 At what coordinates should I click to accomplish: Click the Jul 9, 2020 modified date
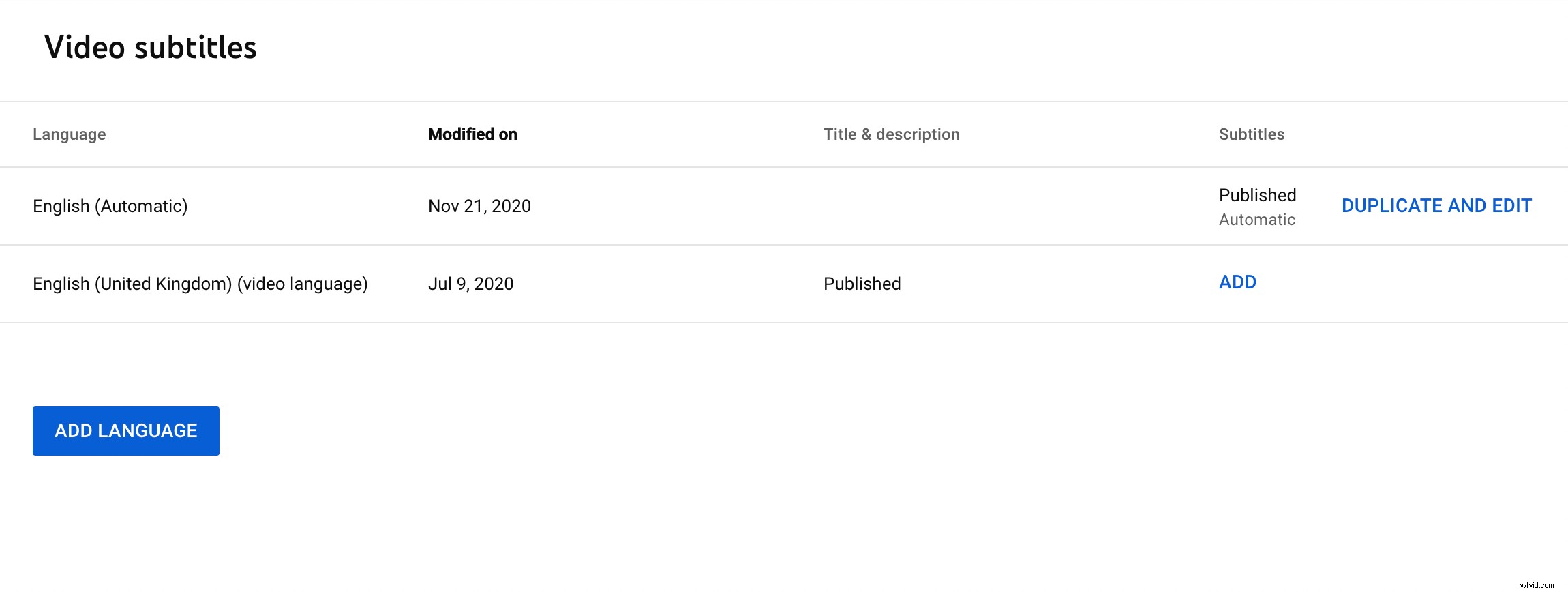tap(471, 283)
